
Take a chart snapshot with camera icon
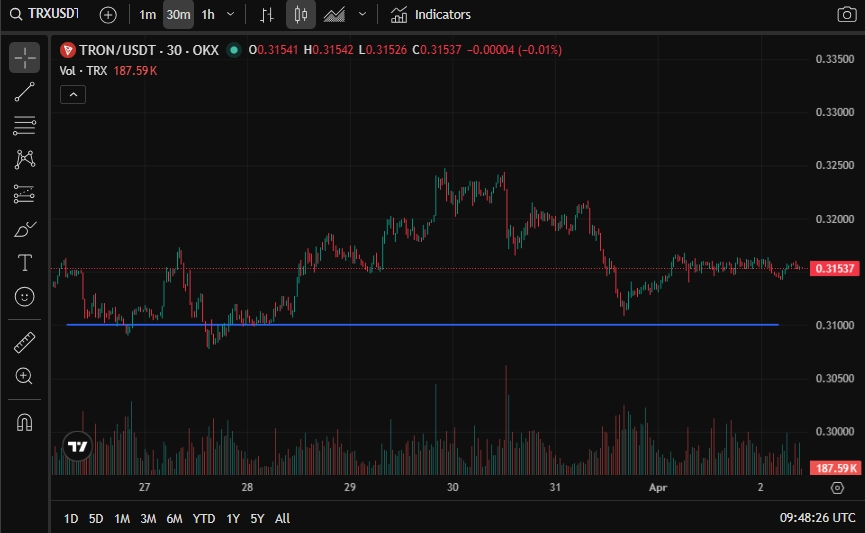click(846, 15)
